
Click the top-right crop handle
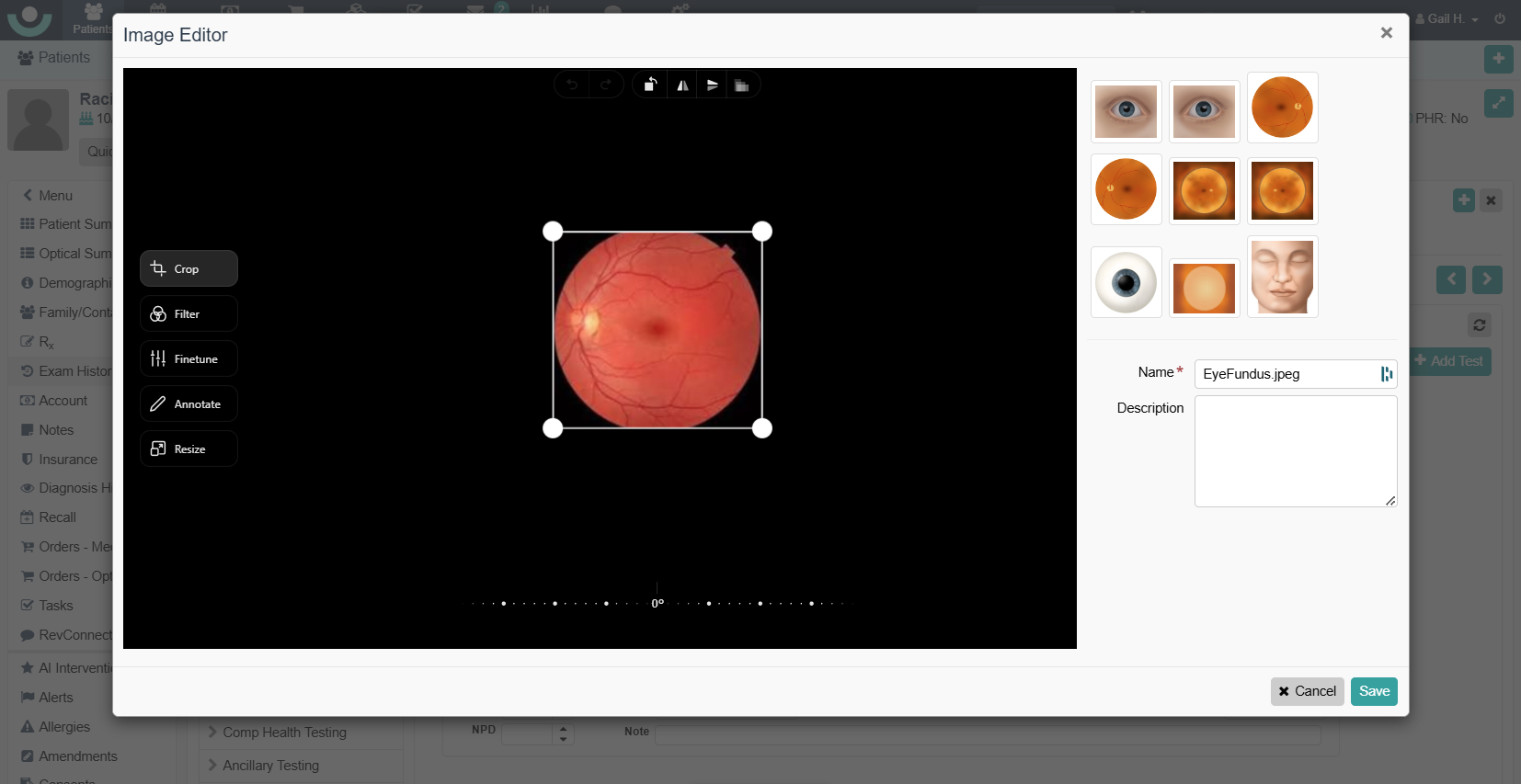pyautogui.click(x=762, y=232)
